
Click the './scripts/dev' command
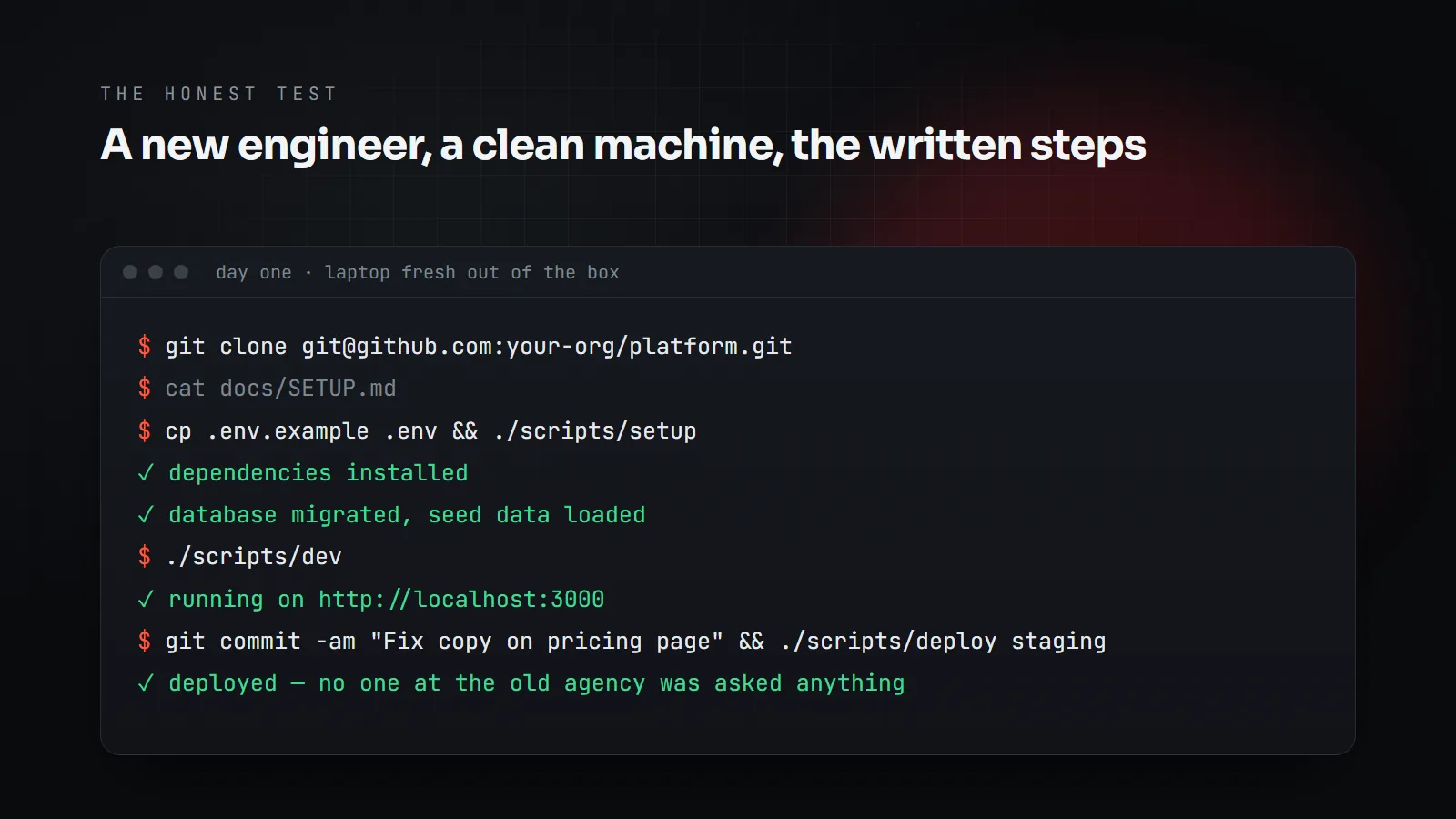[x=253, y=557]
